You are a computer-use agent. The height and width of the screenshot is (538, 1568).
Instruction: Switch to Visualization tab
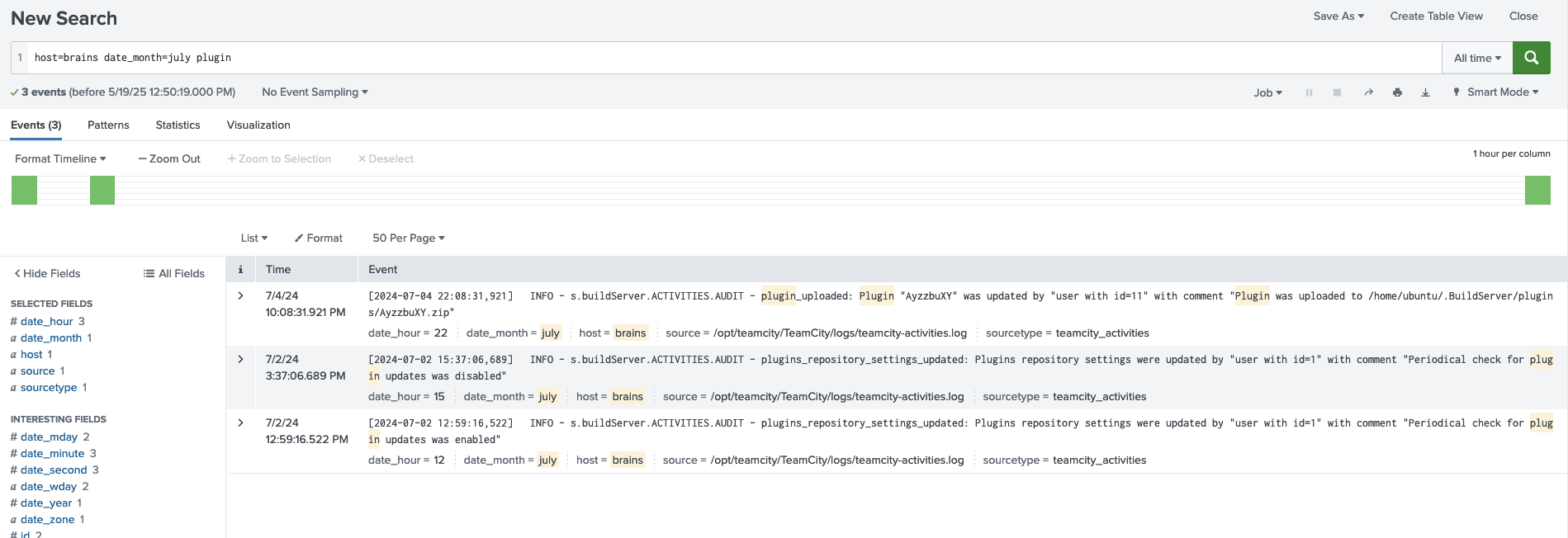258,125
